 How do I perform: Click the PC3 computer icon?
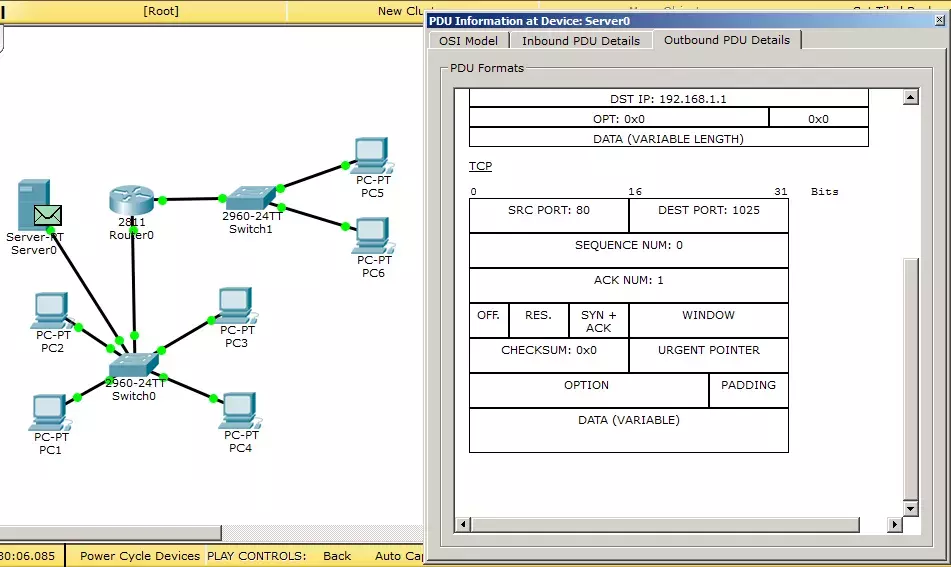tap(237, 306)
